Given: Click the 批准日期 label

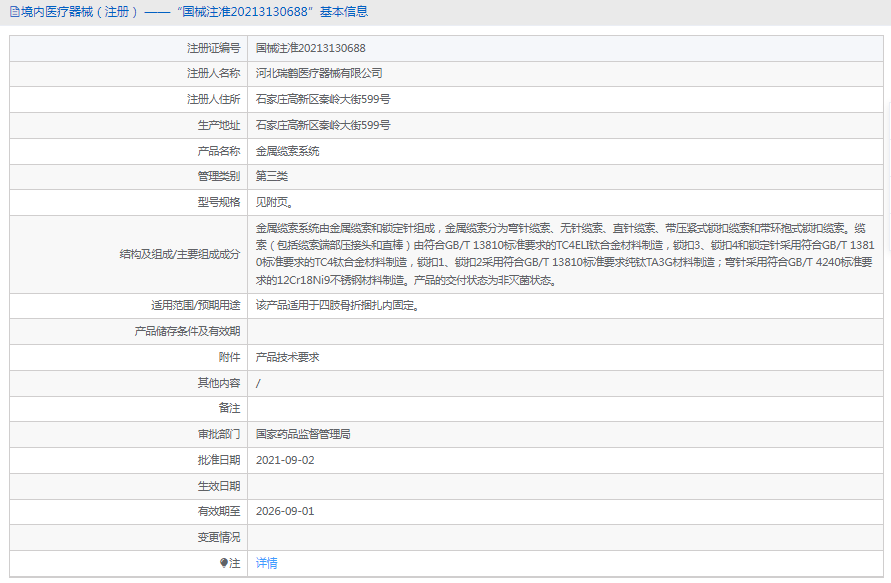Looking at the screenshot, I should pos(219,460).
